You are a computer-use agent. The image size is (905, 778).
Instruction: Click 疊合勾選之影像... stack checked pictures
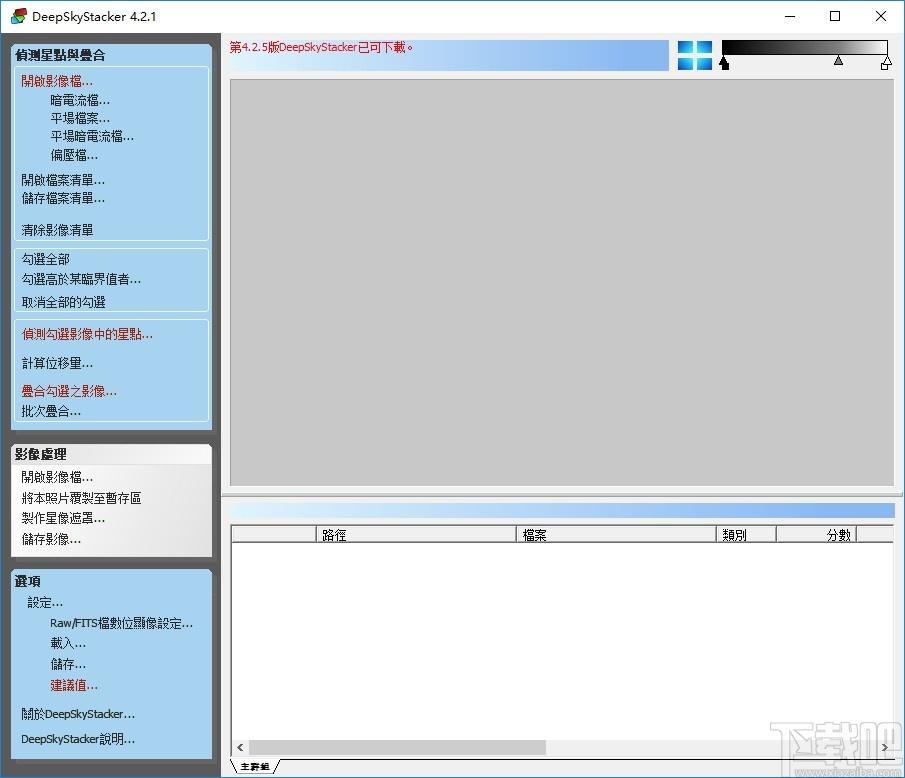[69, 391]
